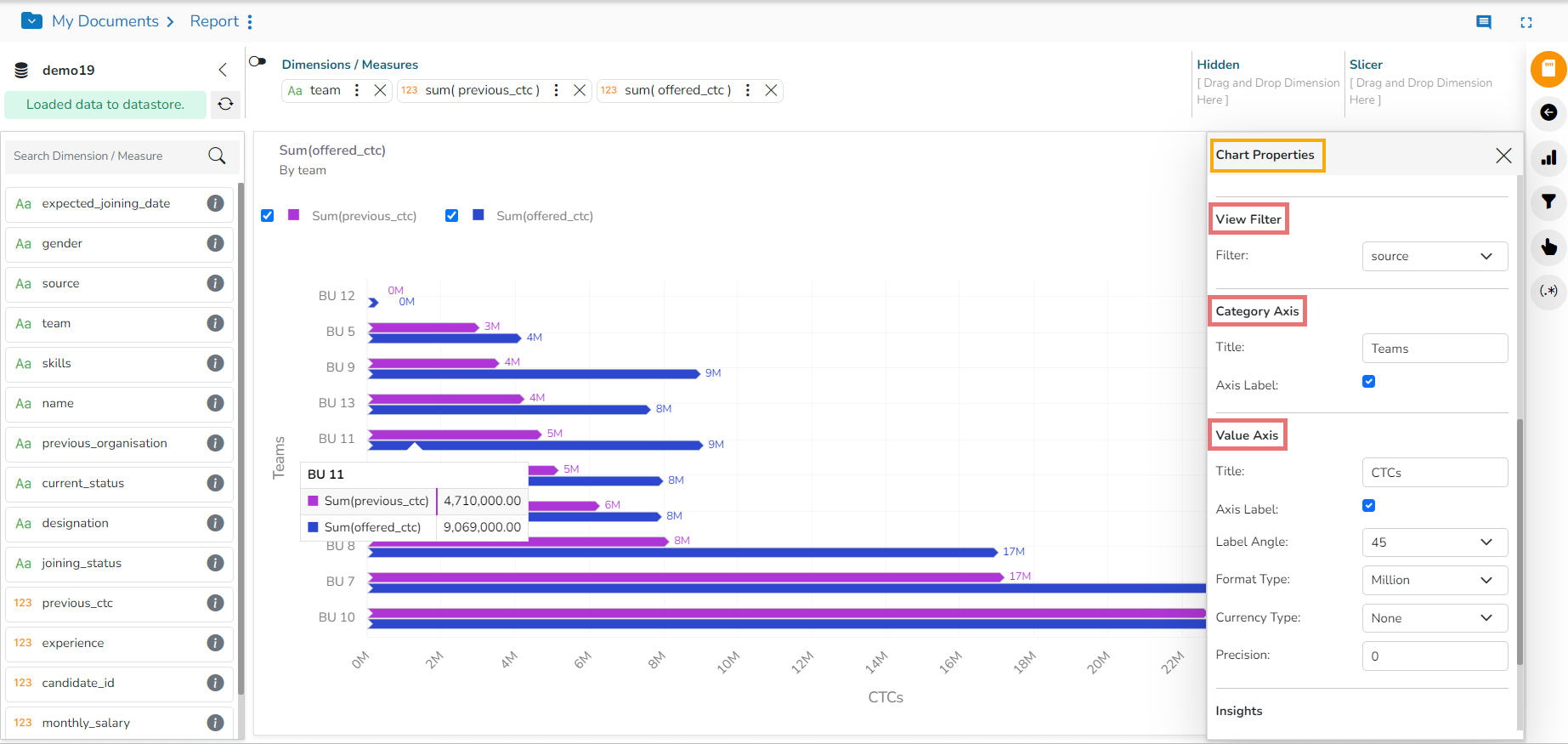Click the search magnifier icon
Screen dimensions: 1568x744
click(217, 156)
